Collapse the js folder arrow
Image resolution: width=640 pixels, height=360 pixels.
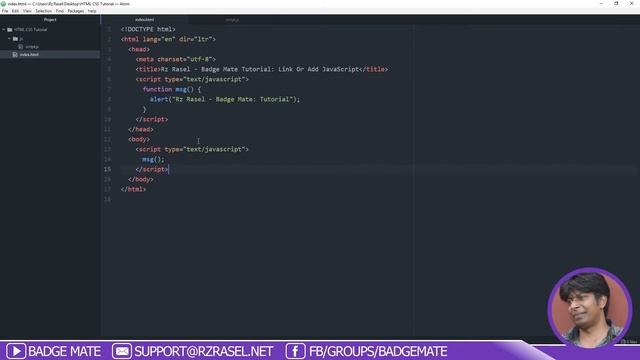click(x=9, y=38)
